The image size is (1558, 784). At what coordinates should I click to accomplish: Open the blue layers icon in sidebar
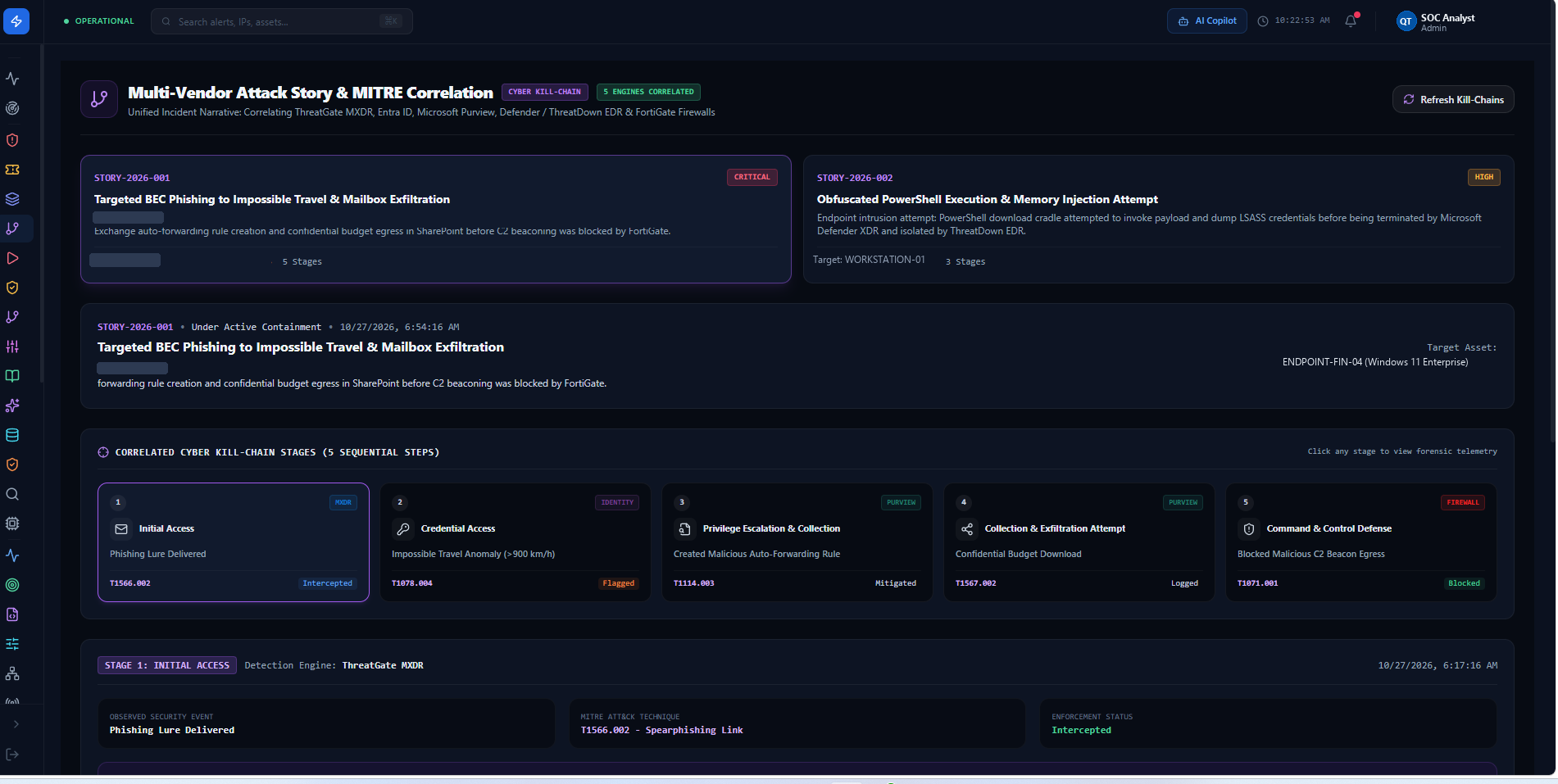click(x=12, y=199)
